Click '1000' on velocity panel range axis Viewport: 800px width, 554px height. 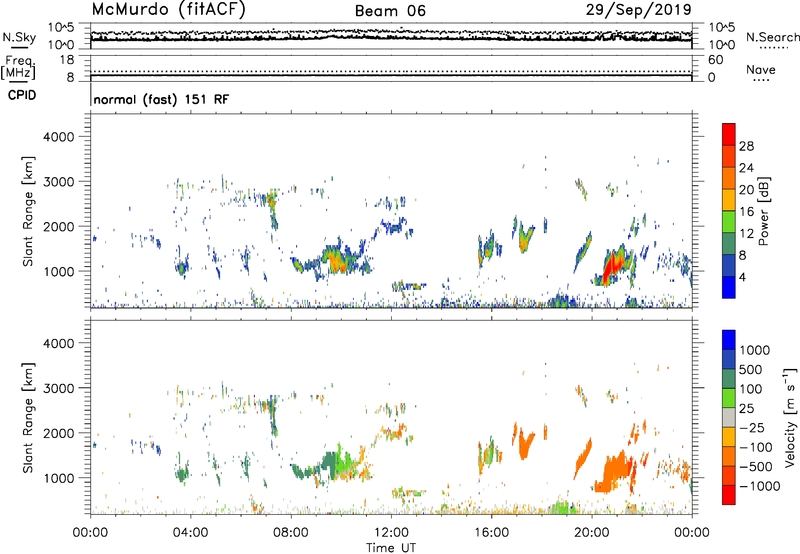(x=58, y=478)
